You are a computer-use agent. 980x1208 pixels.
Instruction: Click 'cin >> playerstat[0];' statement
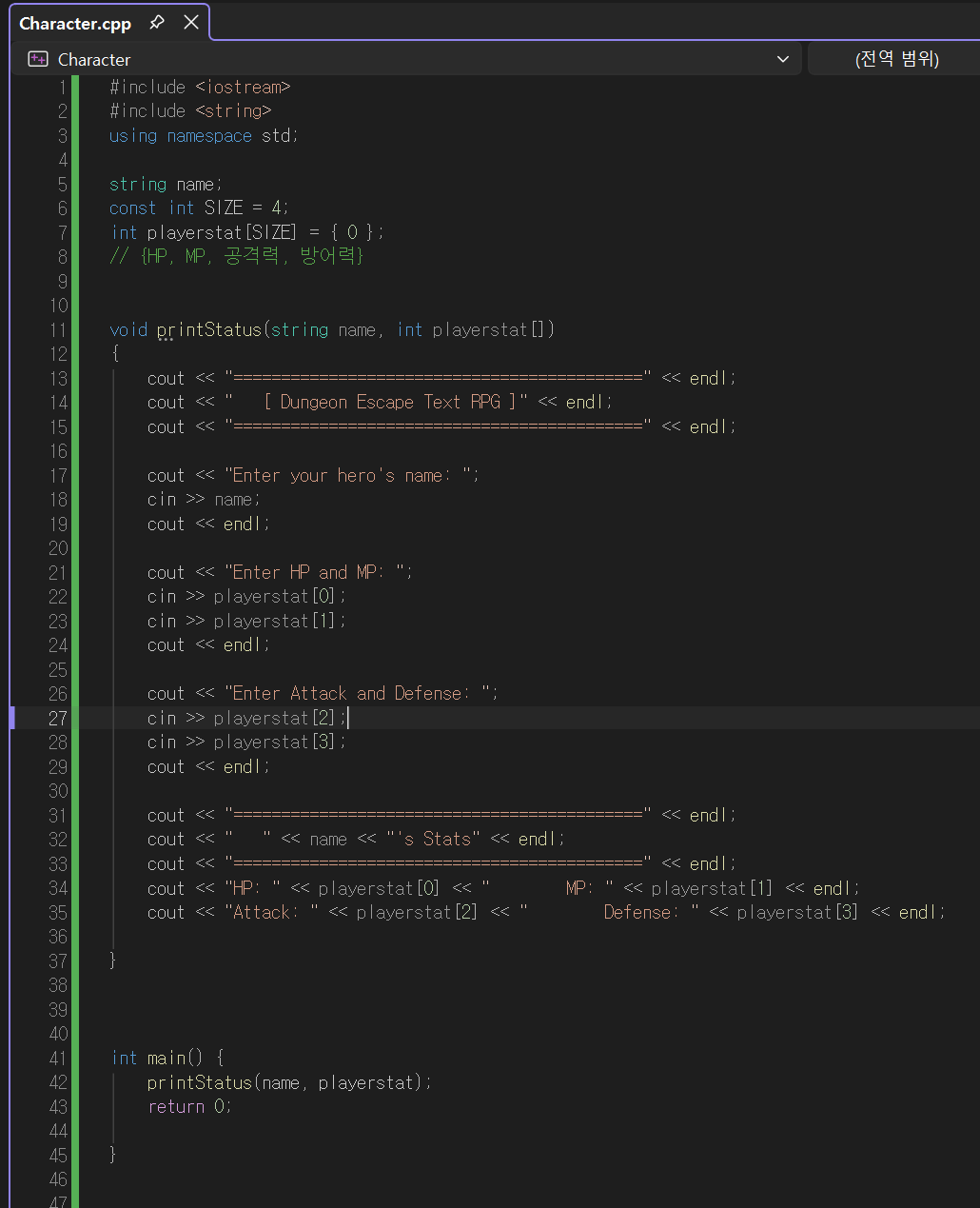point(246,596)
